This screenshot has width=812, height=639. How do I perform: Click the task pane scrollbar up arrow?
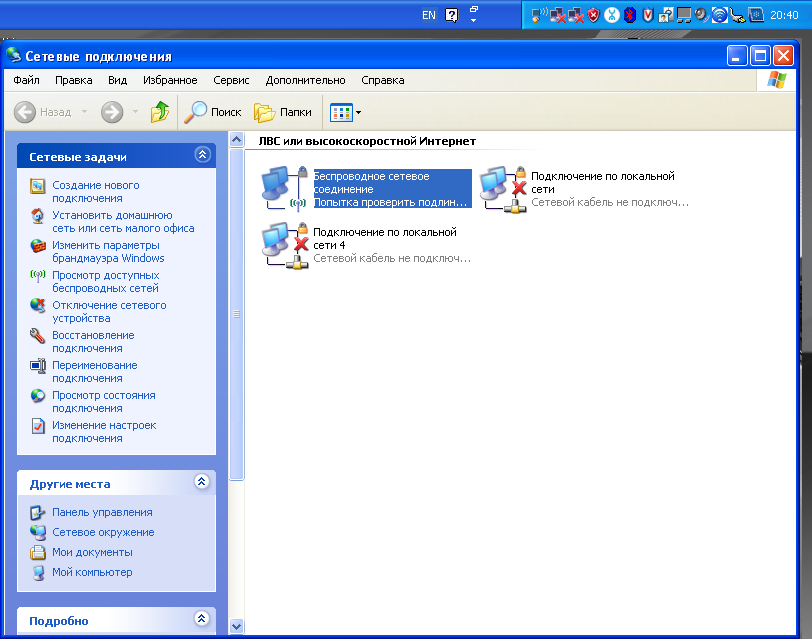236,139
